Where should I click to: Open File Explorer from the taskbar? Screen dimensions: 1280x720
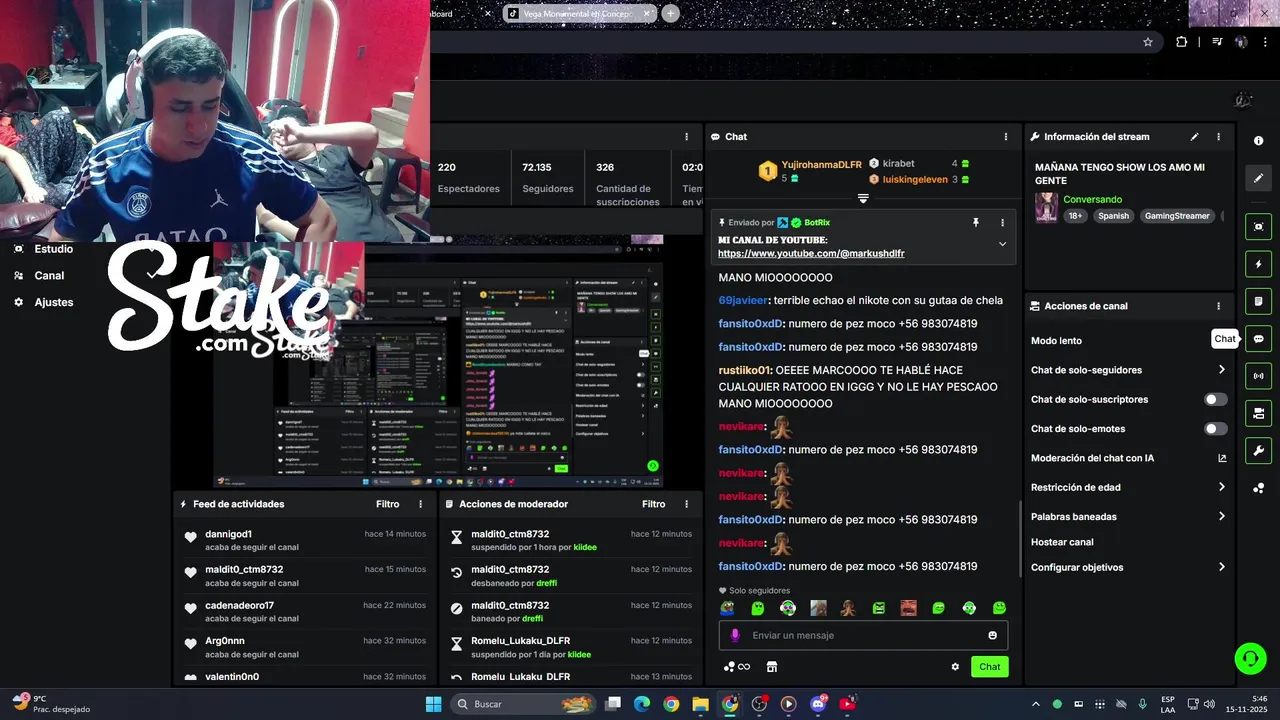tap(700, 704)
